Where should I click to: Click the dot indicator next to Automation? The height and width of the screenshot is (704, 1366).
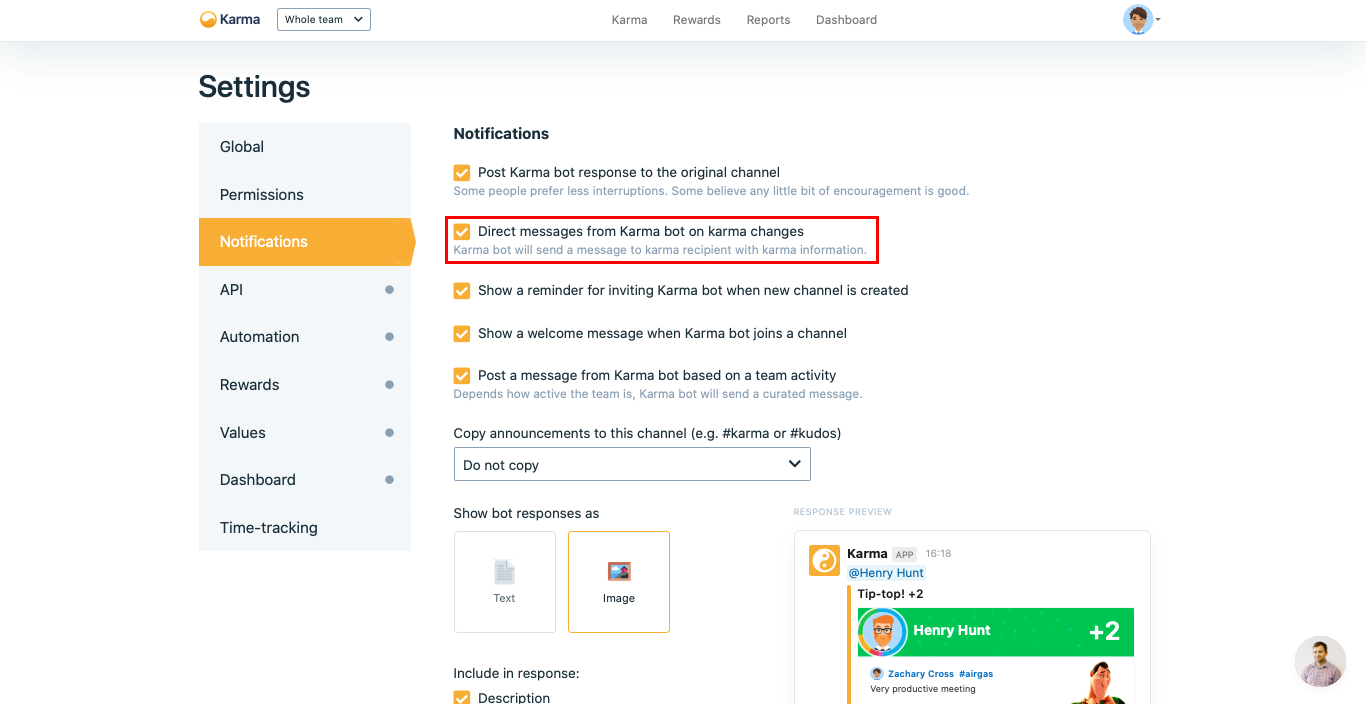pyautogui.click(x=389, y=337)
